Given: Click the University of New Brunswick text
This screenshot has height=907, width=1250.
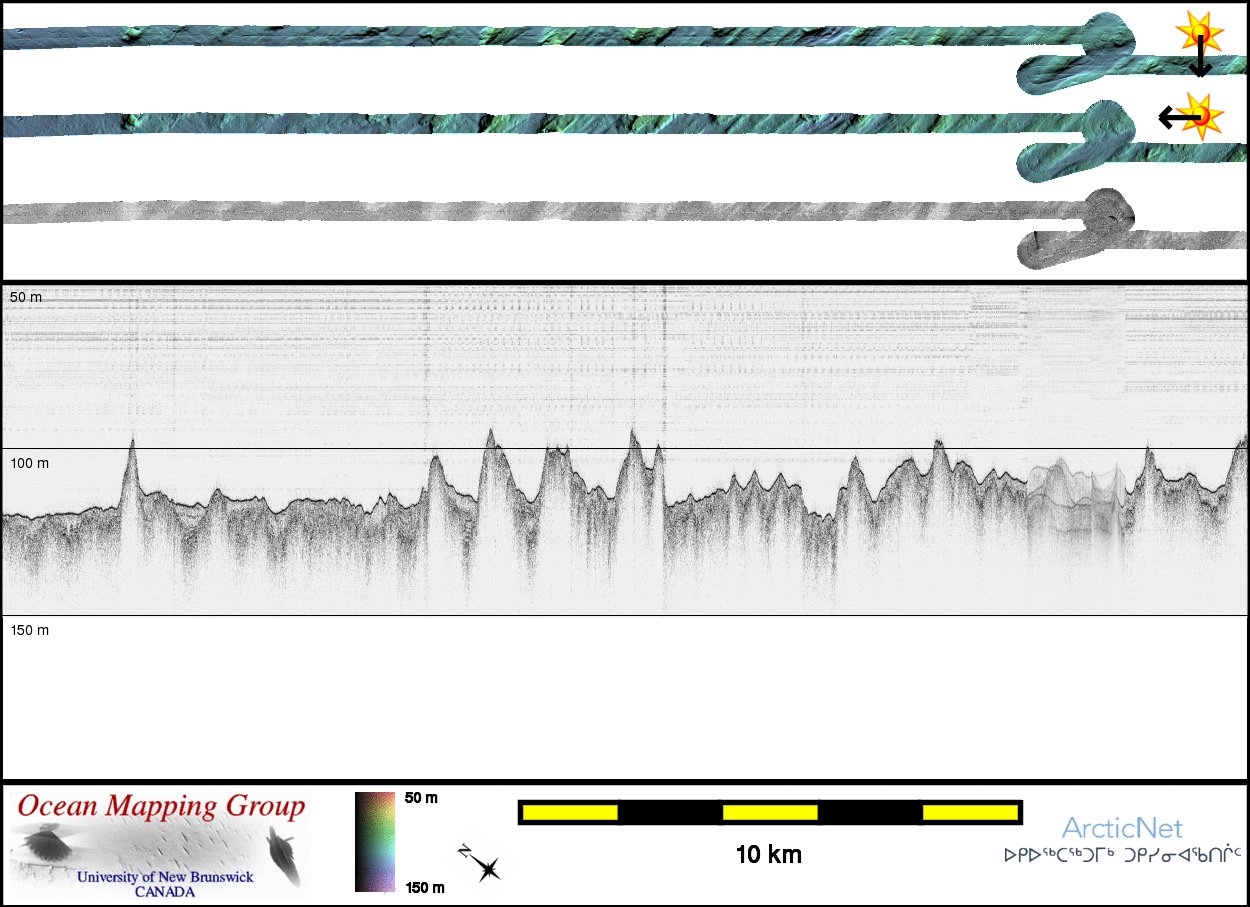Looking at the screenshot, I should (165, 878).
